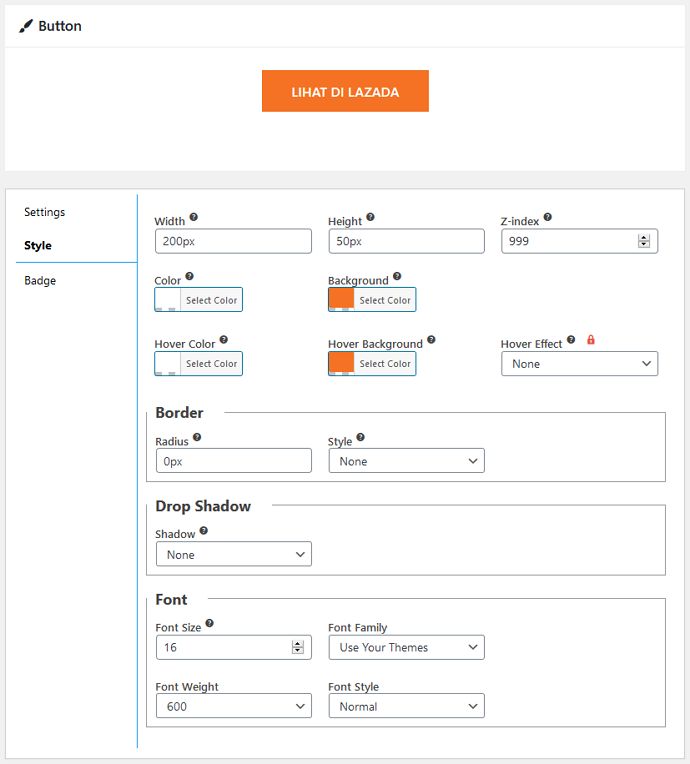The width and height of the screenshot is (690, 764).
Task: Open the Font Family dropdown
Action: [406, 647]
